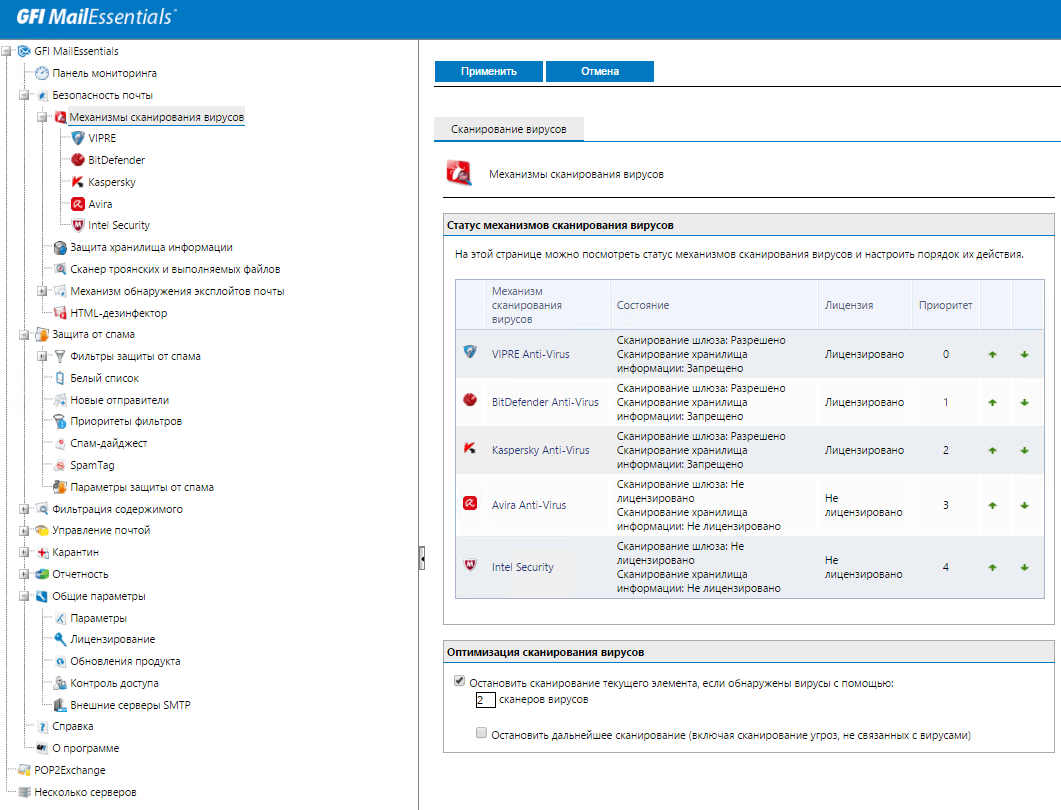
Task: Click the sidebar collapse splitter handle
Action: coord(422,558)
